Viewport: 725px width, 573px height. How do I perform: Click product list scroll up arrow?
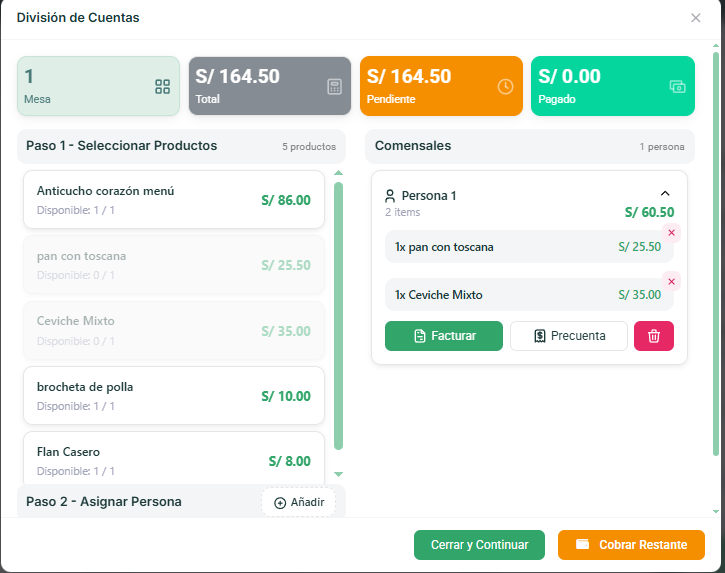338,173
